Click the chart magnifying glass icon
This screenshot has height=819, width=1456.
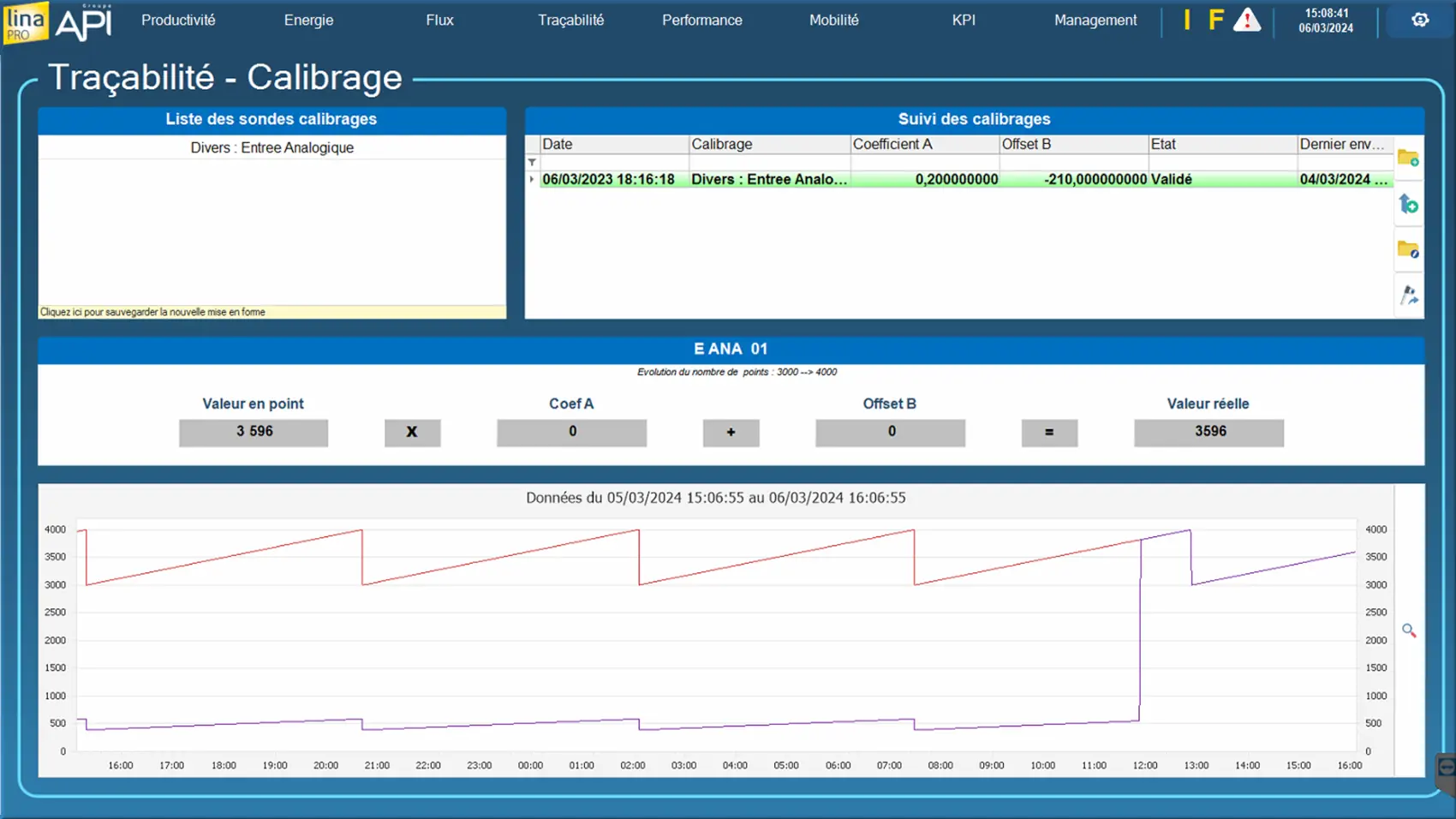pos(1409,631)
